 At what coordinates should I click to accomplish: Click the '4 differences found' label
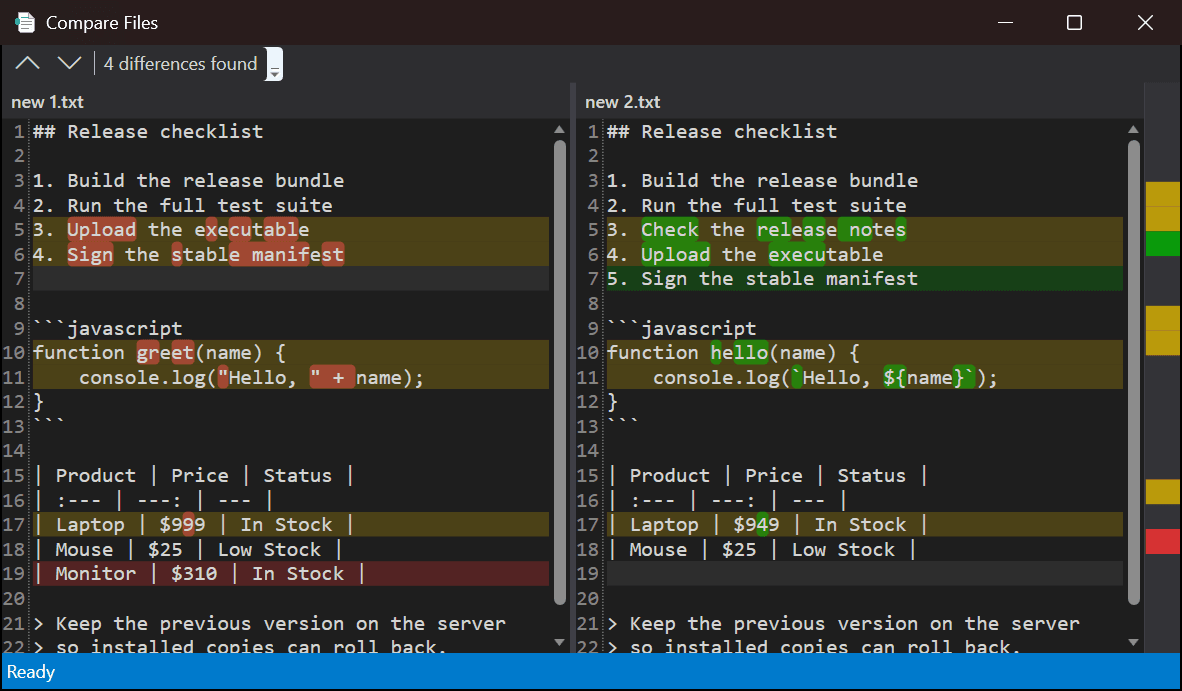[180, 64]
